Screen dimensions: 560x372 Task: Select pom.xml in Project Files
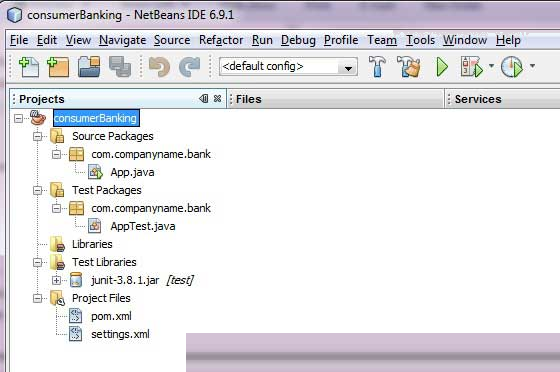pyautogui.click(x=111, y=316)
